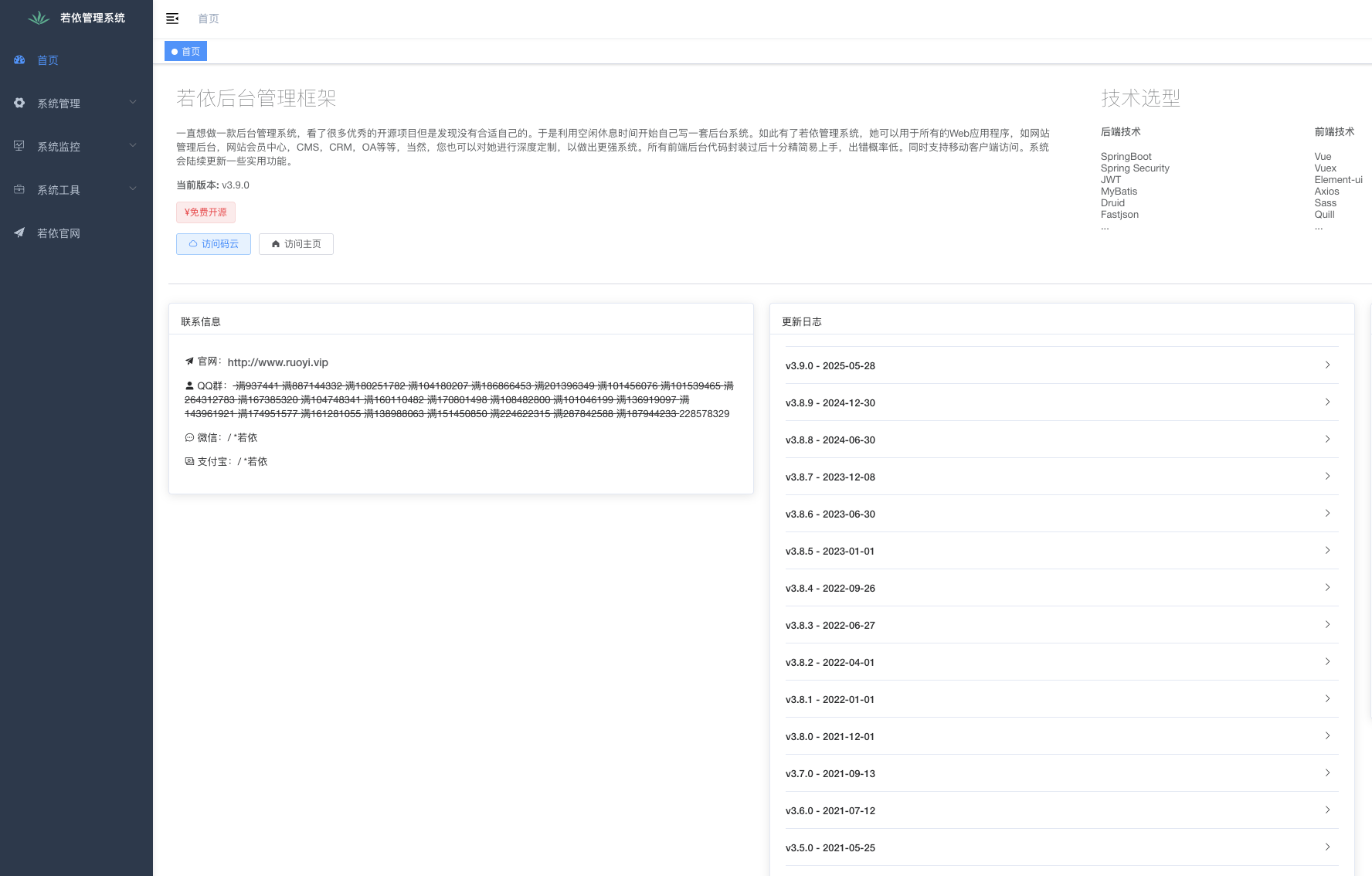
Task: Select the 首页 tab in tags bar
Action: point(186,52)
